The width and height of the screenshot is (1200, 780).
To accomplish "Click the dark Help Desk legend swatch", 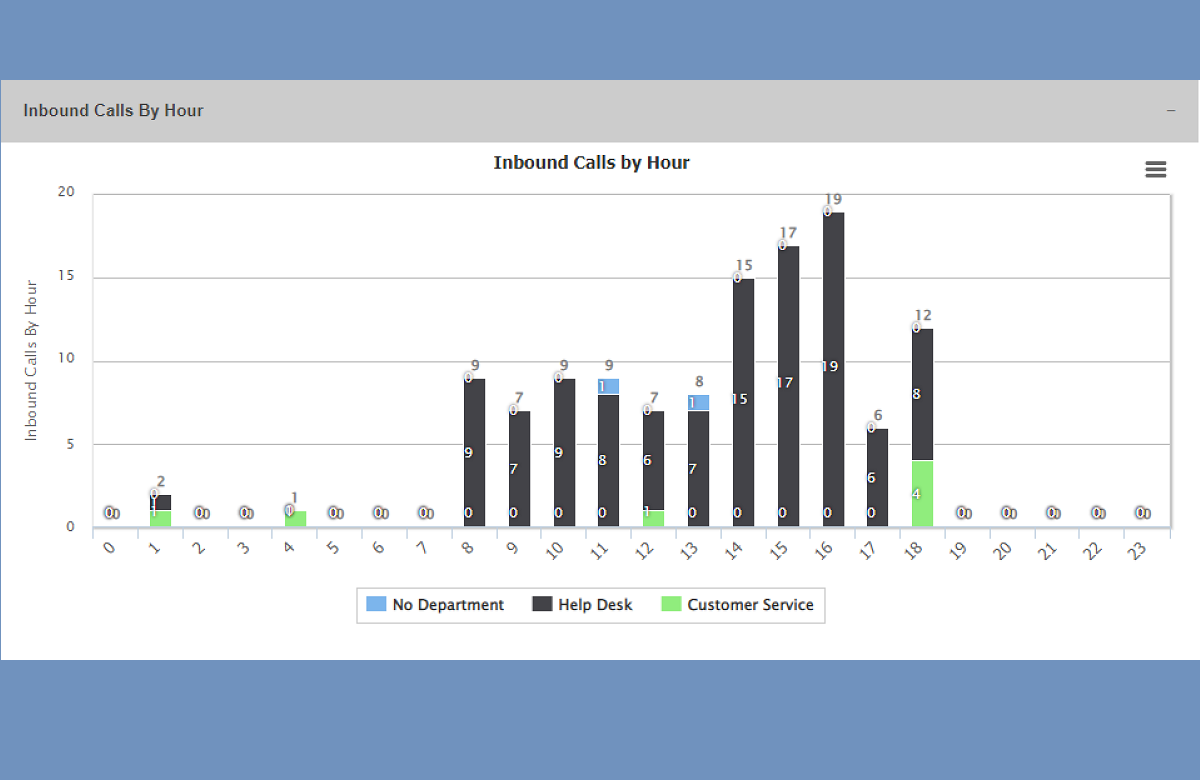I will click(x=542, y=604).
